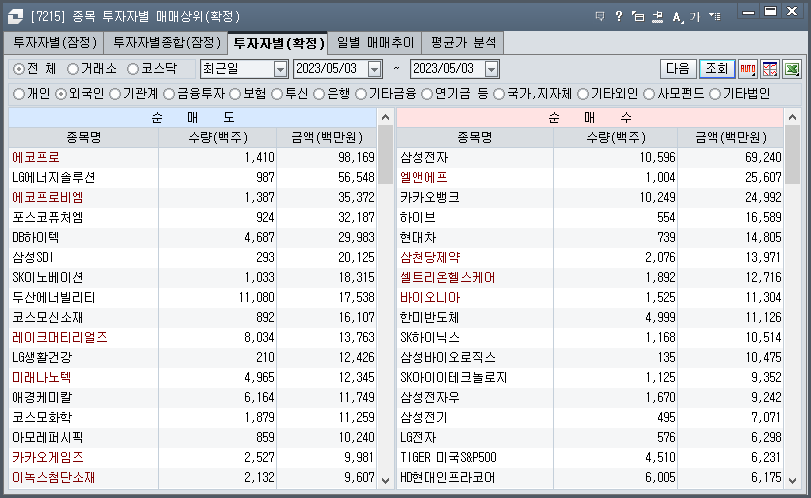
Task: Click the 순매도 종목명 column header
Action: [83, 138]
